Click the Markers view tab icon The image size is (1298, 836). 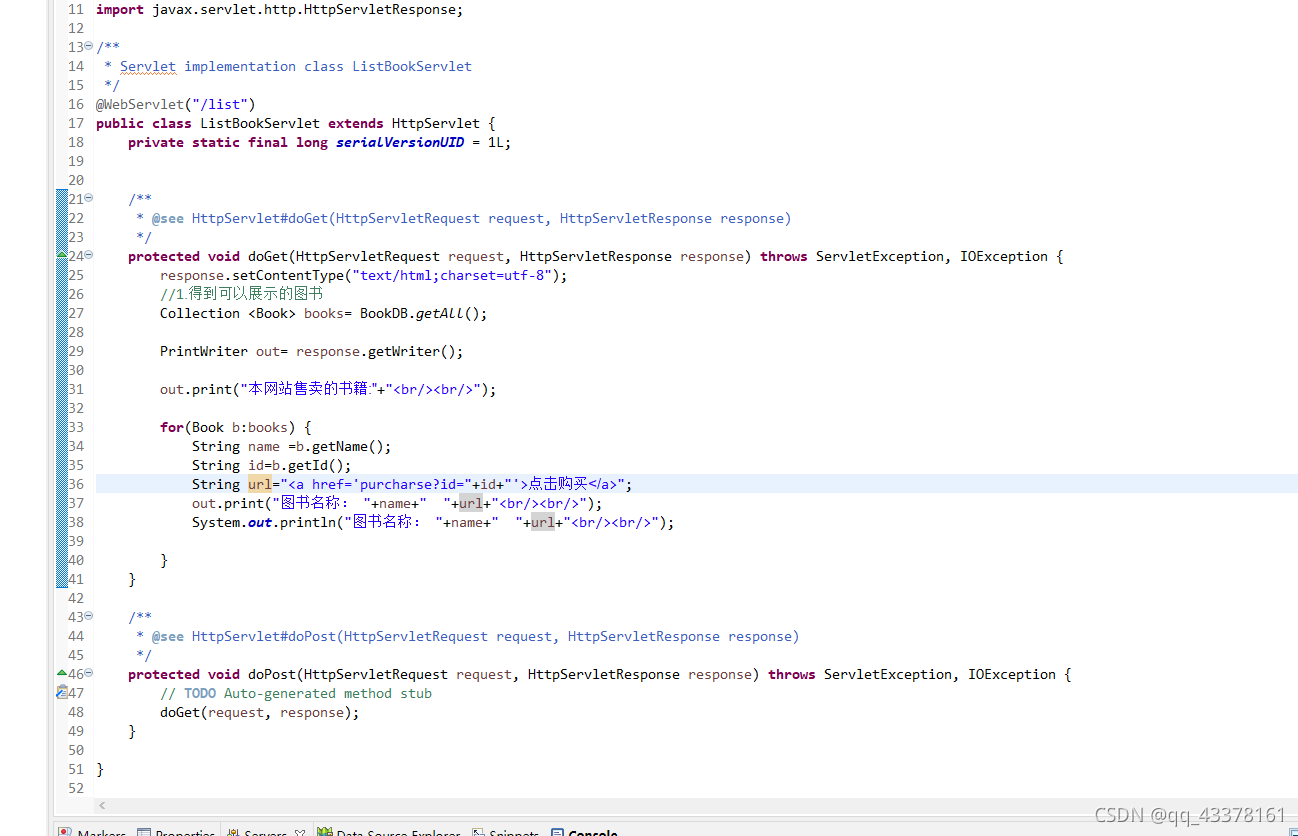point(65,830)
